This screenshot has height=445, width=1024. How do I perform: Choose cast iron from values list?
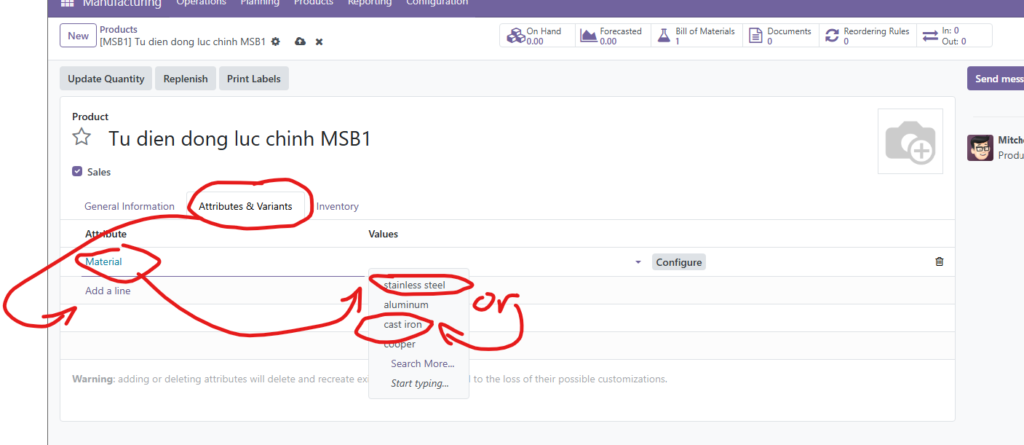coord(403,325)
